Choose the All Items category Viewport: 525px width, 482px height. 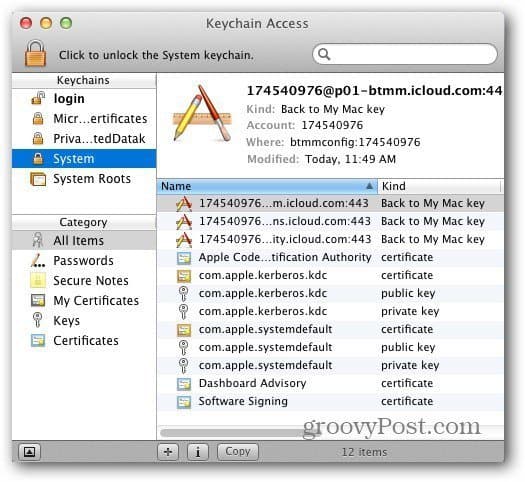point(84,240)
